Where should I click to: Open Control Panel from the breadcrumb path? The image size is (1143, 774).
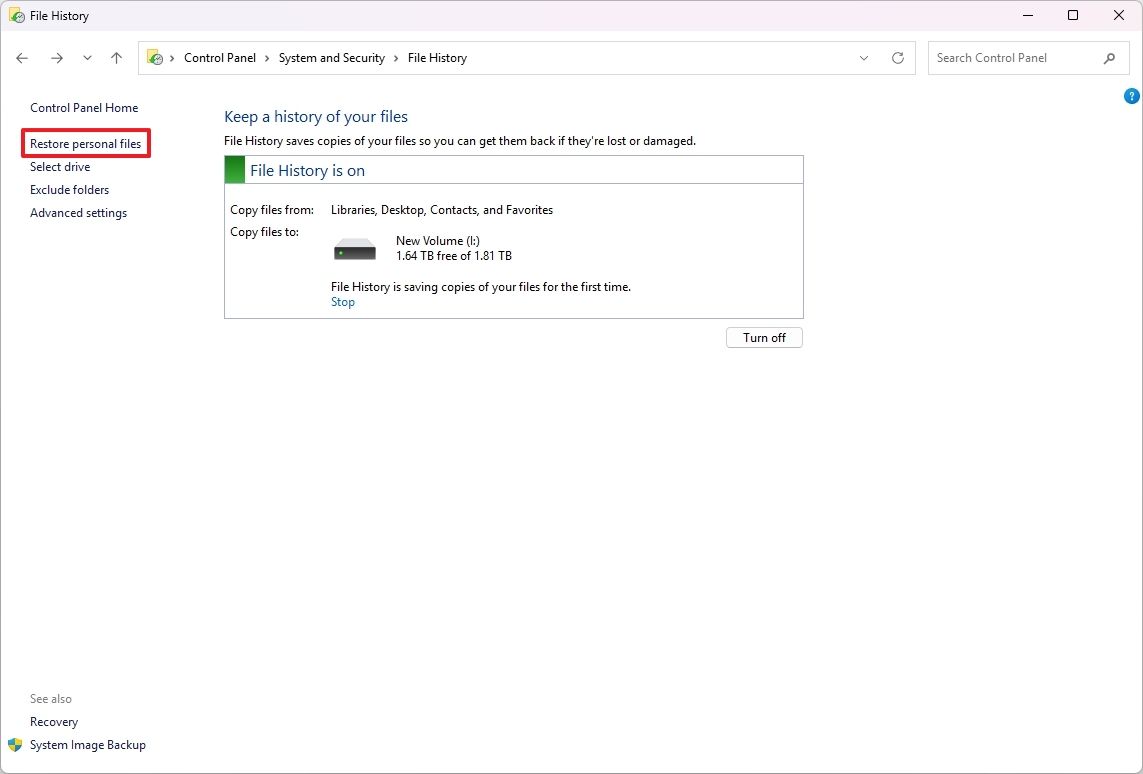click(x=220, y=58)
